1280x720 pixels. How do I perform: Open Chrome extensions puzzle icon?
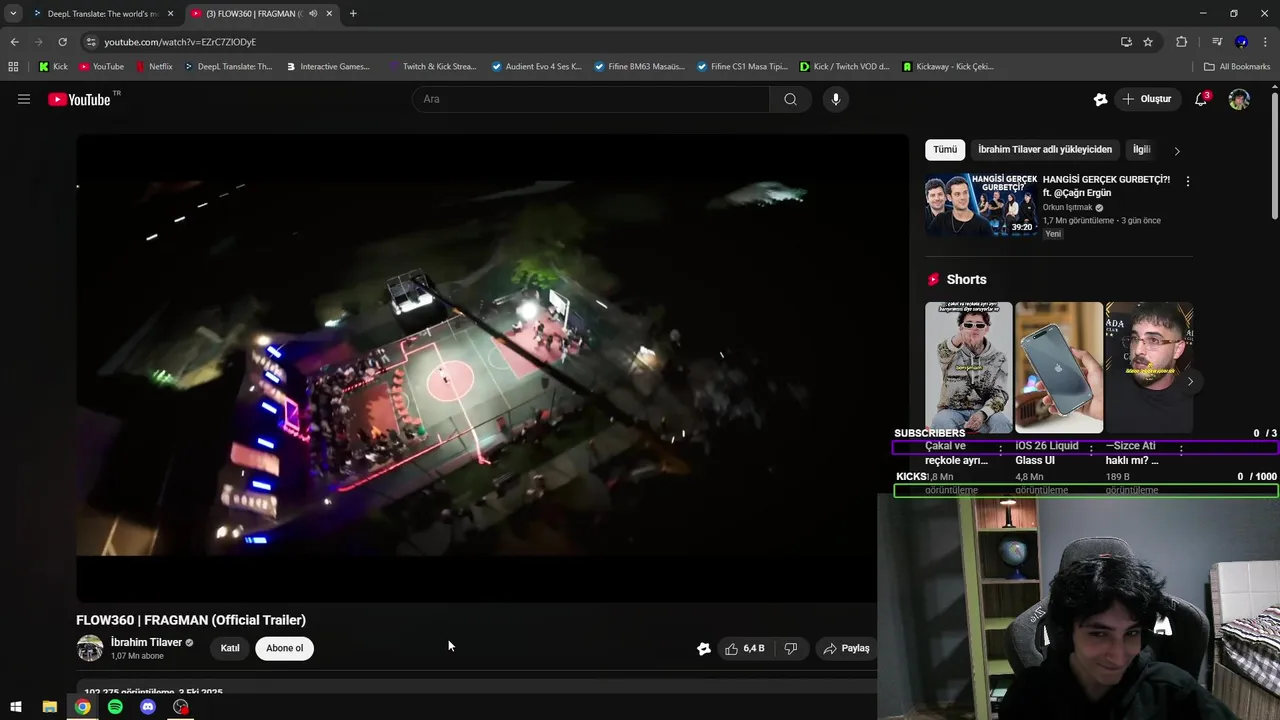point(1181,42)
